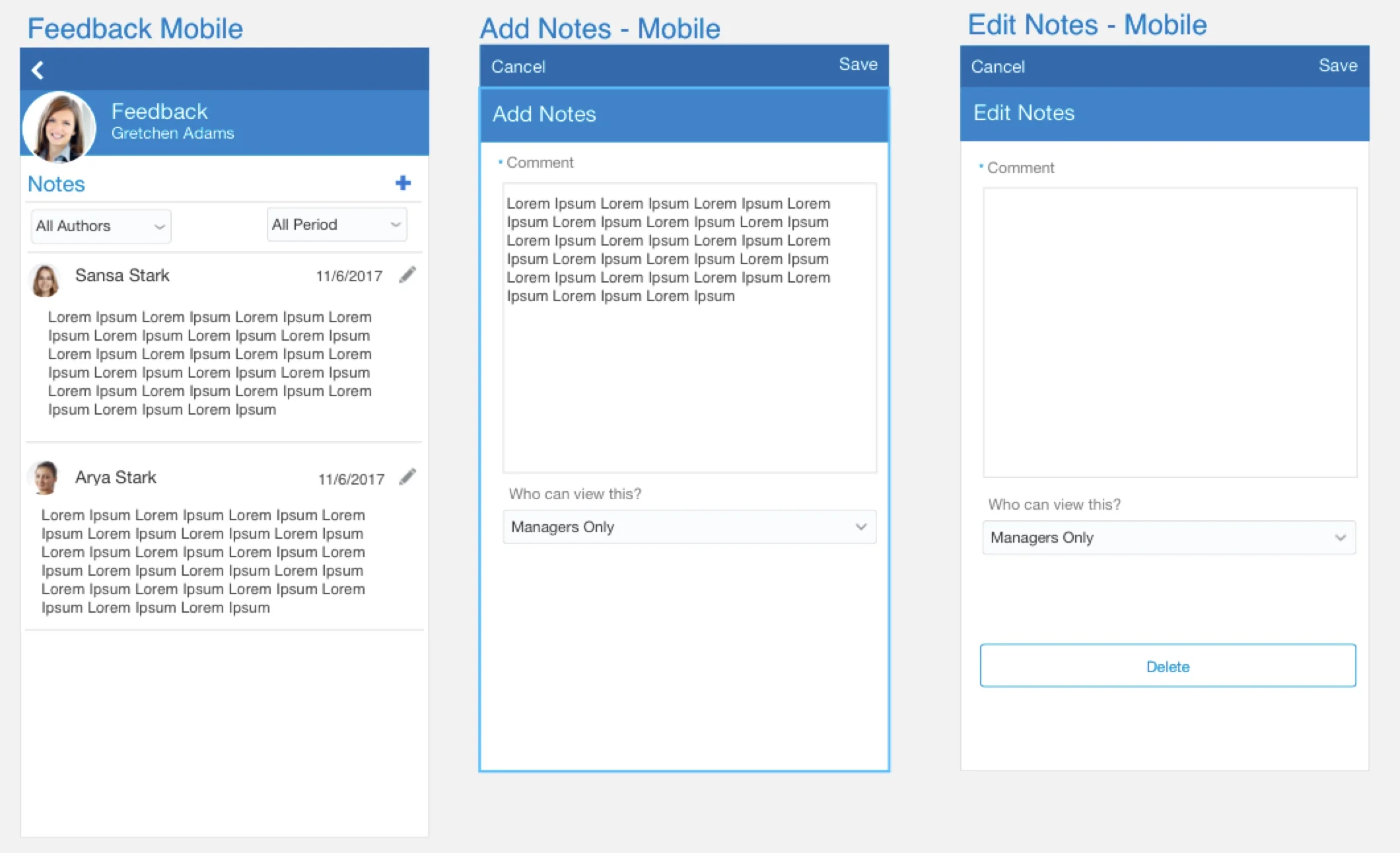Cancel in the Edit Notes screen
1400x853 pixels.
click(x=998, y=67)
